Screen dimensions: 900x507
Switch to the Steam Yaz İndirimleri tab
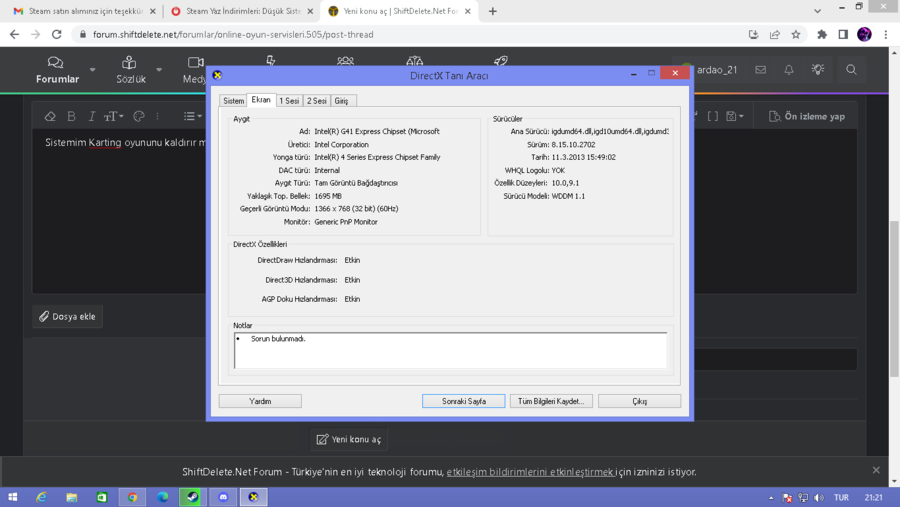tap(241, 11)
